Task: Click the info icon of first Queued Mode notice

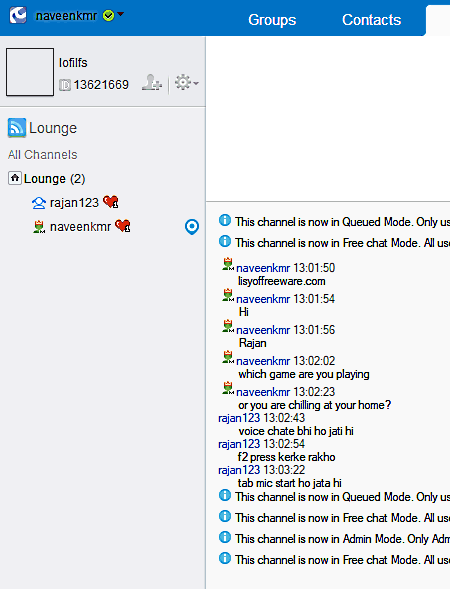Action: (225, 220)
